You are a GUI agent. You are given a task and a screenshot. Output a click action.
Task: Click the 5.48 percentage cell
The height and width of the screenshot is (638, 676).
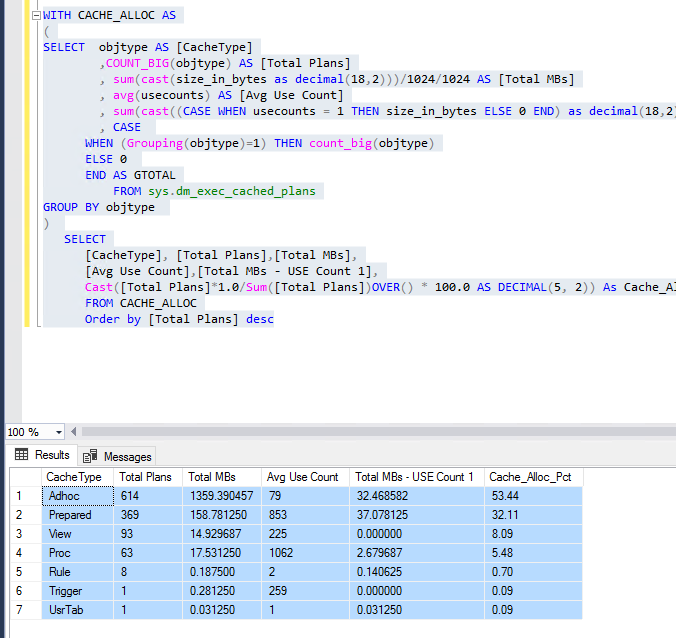[x=534, y=553]
